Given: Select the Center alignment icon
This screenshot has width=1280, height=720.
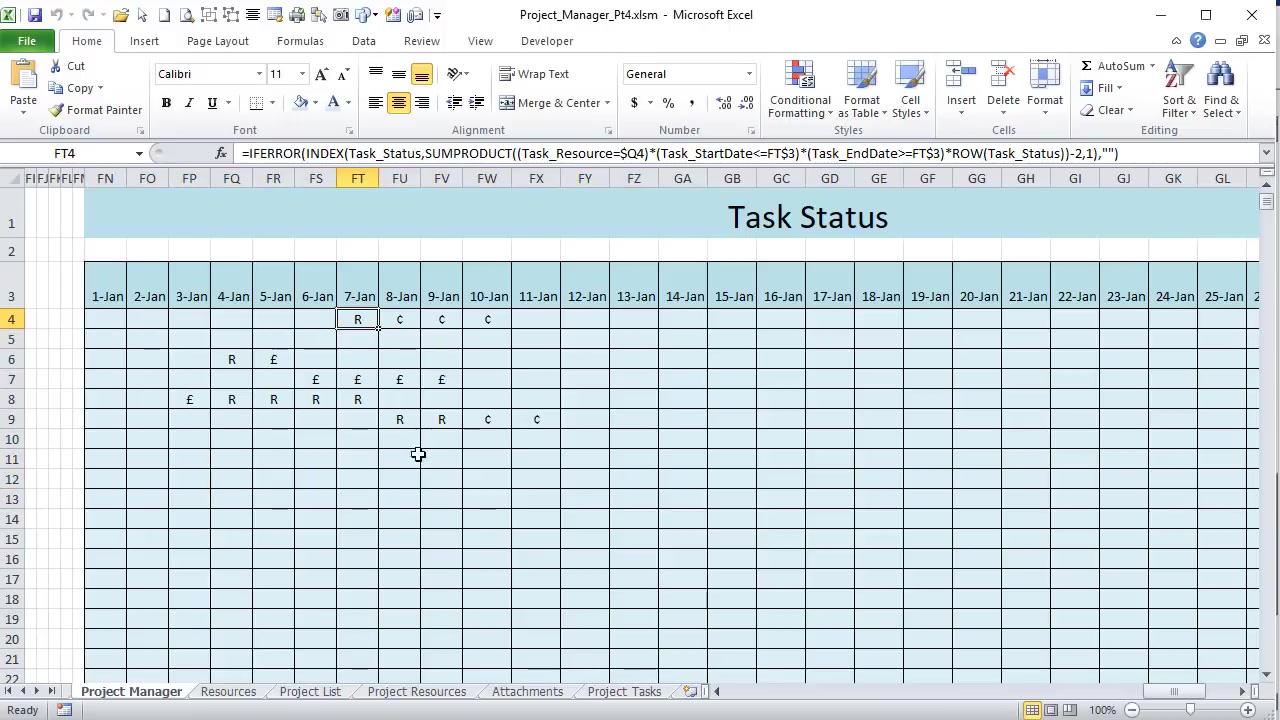Looking at the screenshot, I should tap(398, 103).
